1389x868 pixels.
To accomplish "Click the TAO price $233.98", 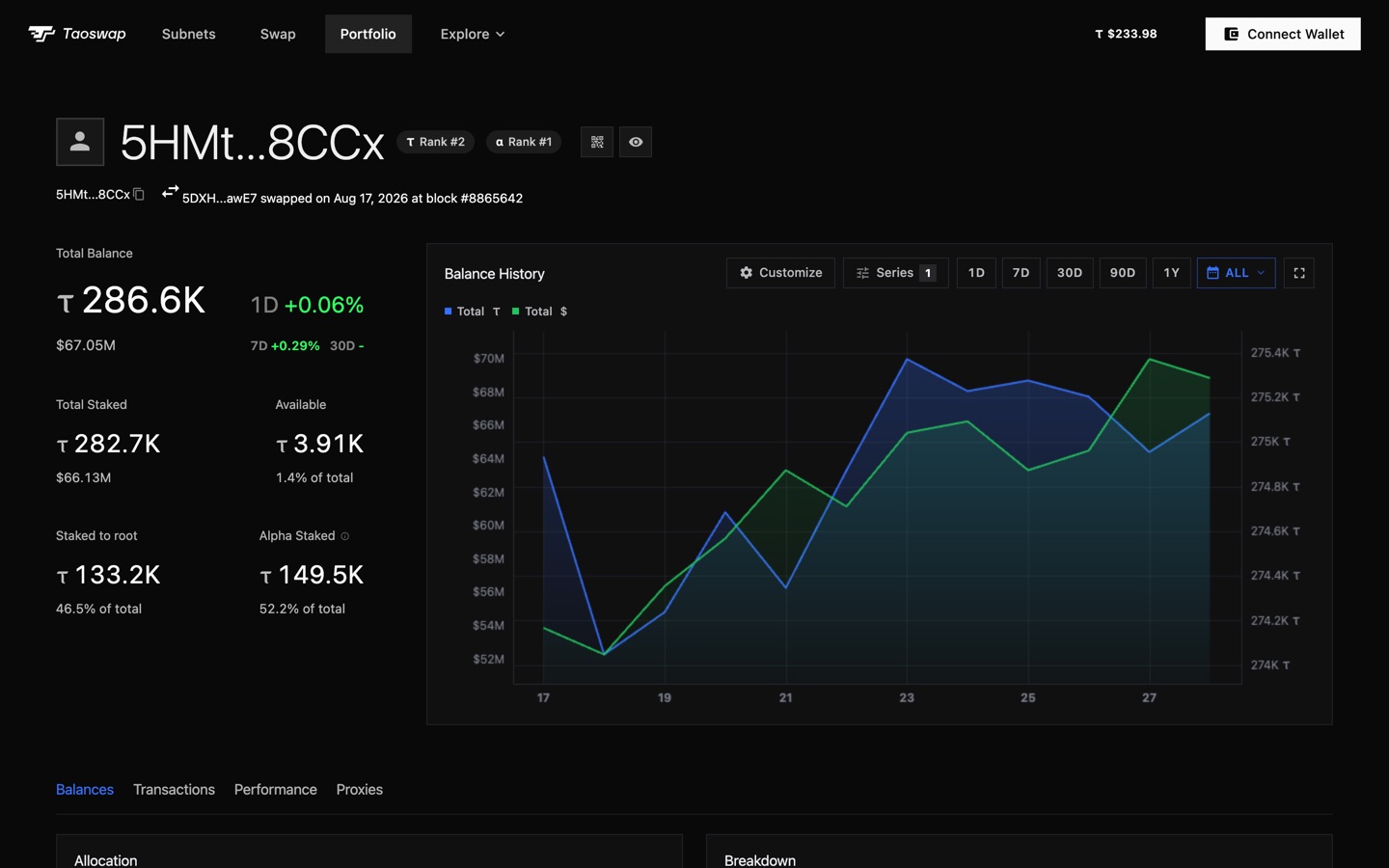I will pyautogui.click(x=1126, y=34).
